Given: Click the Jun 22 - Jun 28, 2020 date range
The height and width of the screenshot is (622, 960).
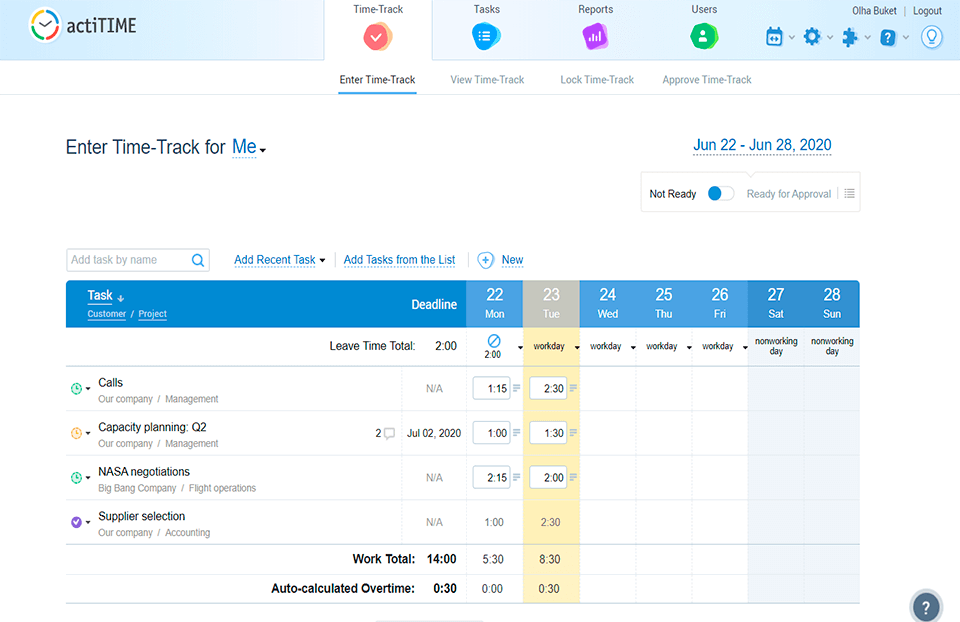Looking at the screenshot, I should 762,145.
